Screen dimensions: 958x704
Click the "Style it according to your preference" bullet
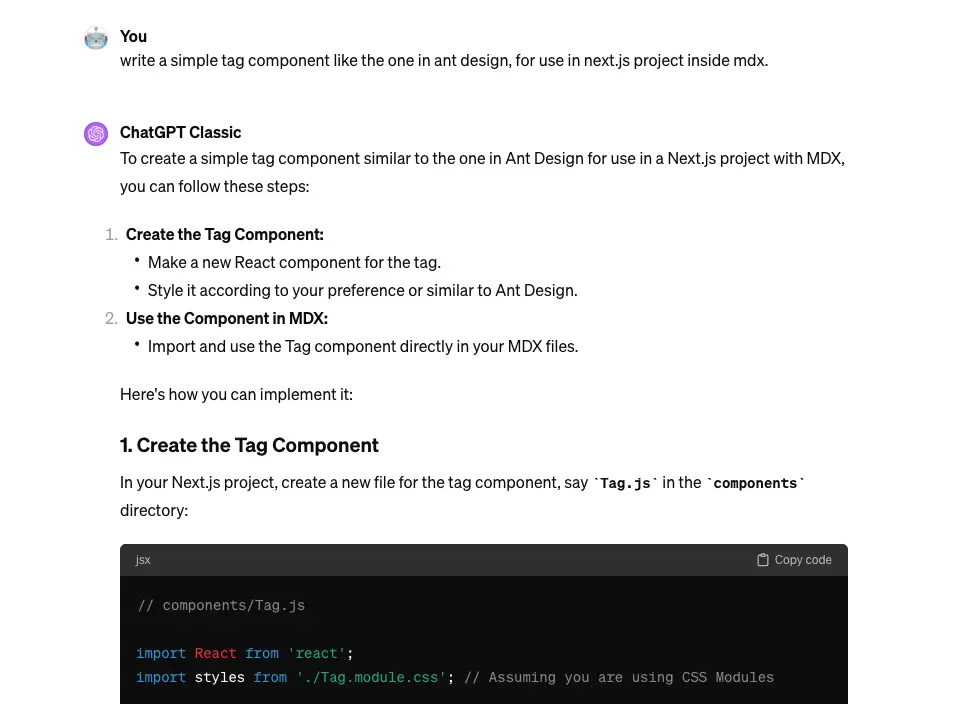point(362,290)
